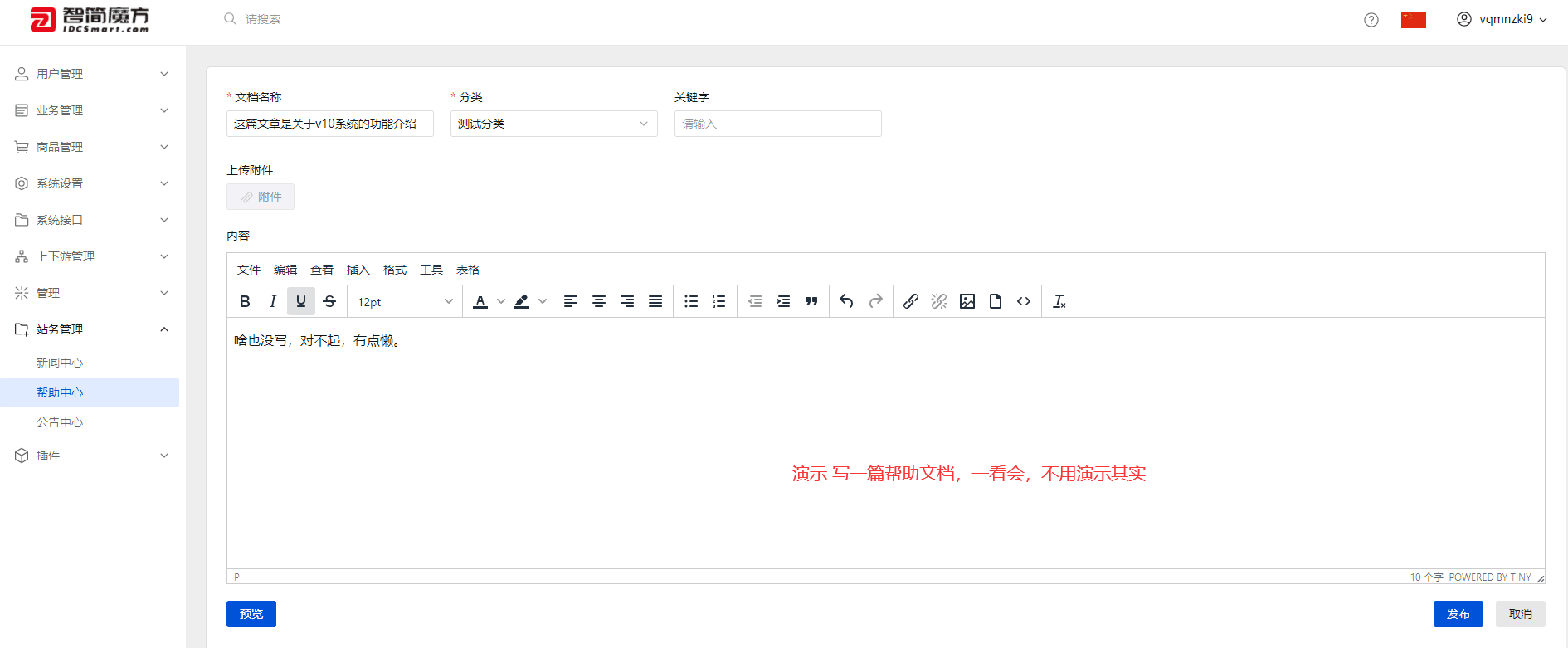The image size is (1568, 648).
Task: Insert an image into the content
Action: 967,301
